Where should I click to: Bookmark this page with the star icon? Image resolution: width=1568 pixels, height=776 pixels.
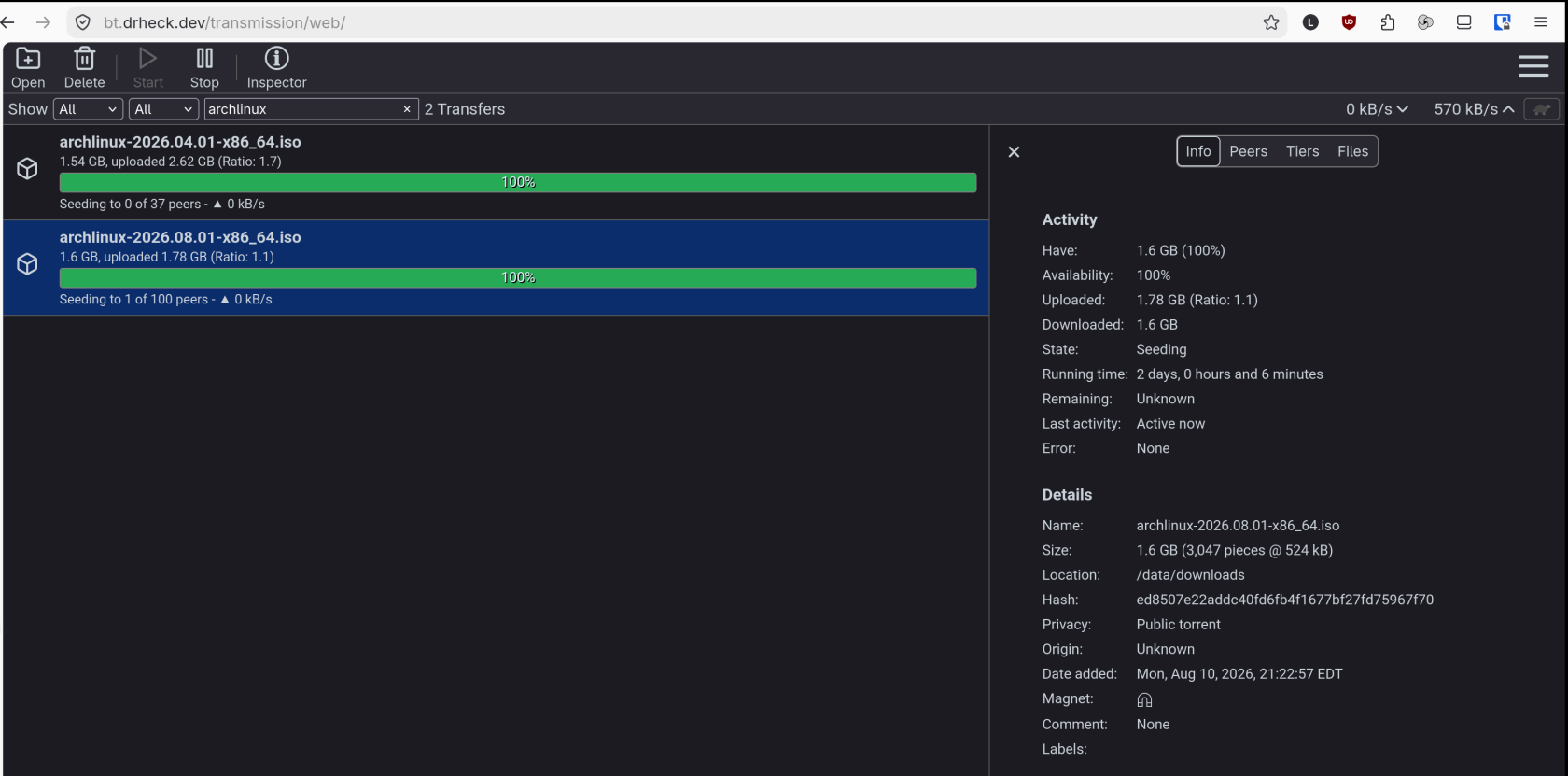1271,22
